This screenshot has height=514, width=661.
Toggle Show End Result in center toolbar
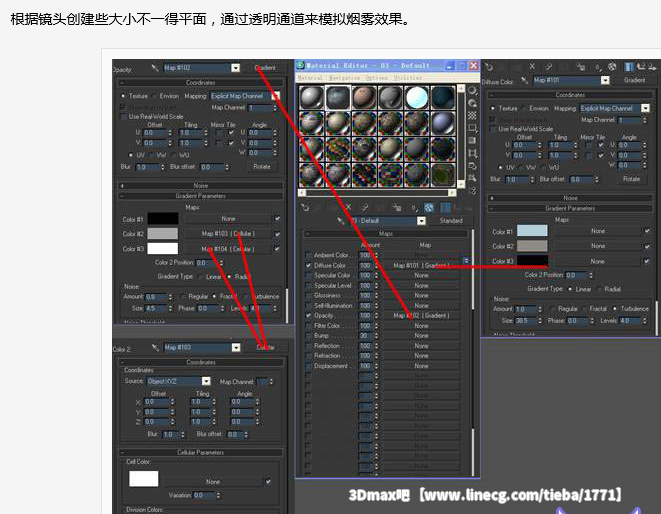click(445, 207)
